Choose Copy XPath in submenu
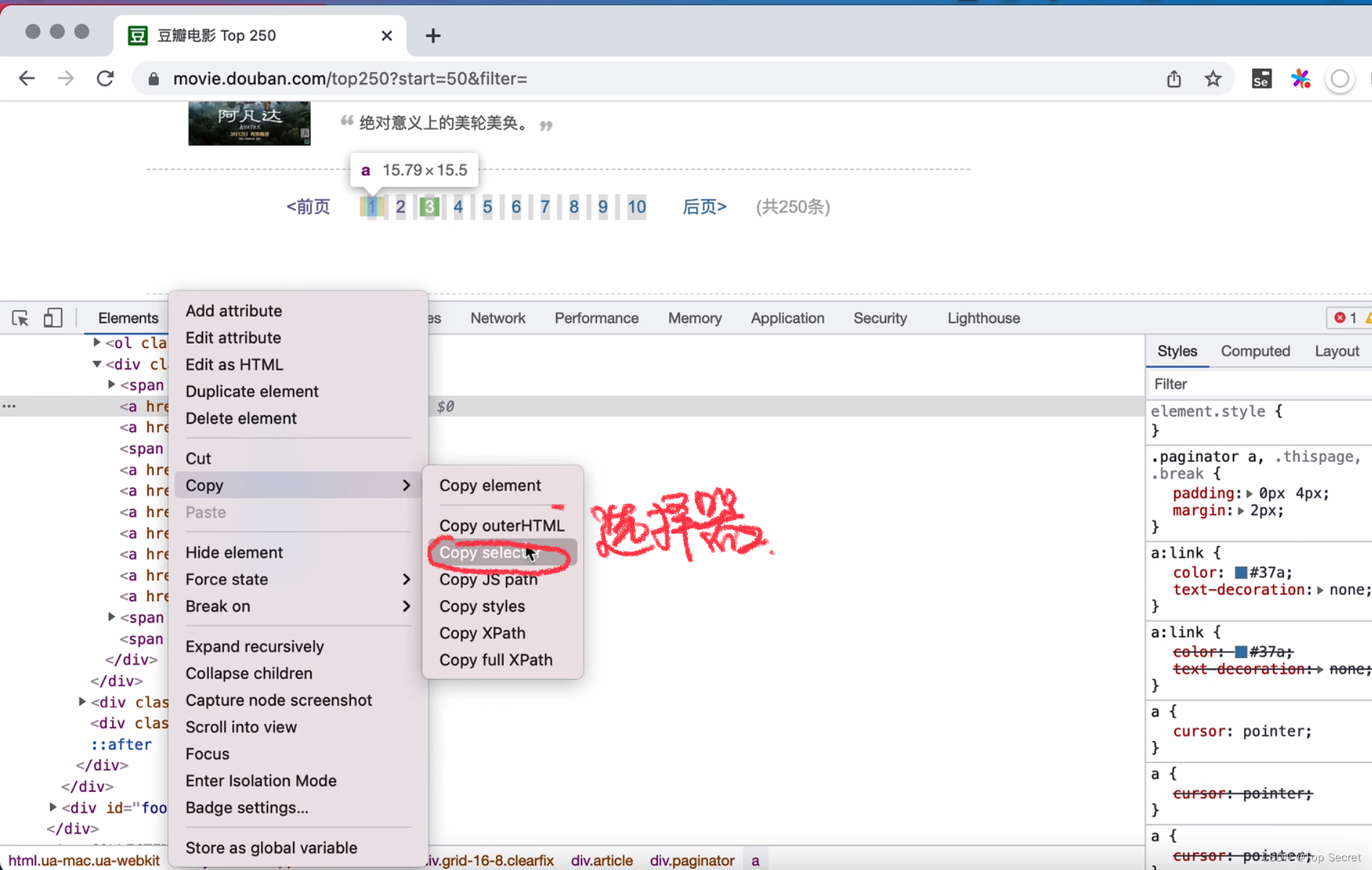The image size is (1372, 870). pos(482,633)
